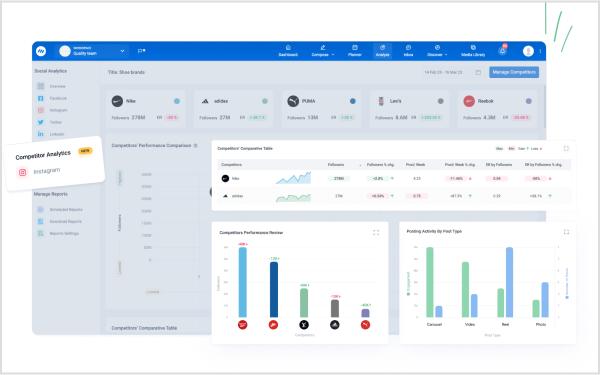Click the Carousel green bar in Posting Activity
Viewport: 600px width, 375px height.
(x=430, y=282)
